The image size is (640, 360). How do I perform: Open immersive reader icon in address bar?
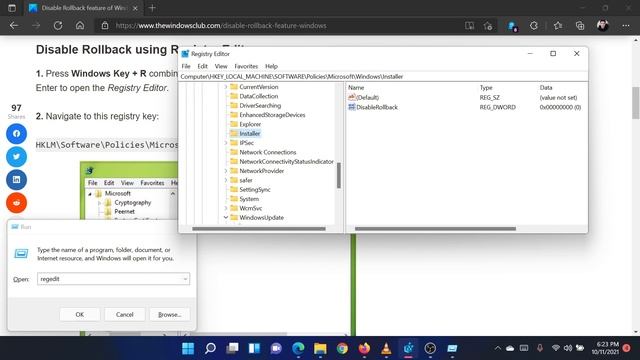(469, 26)
